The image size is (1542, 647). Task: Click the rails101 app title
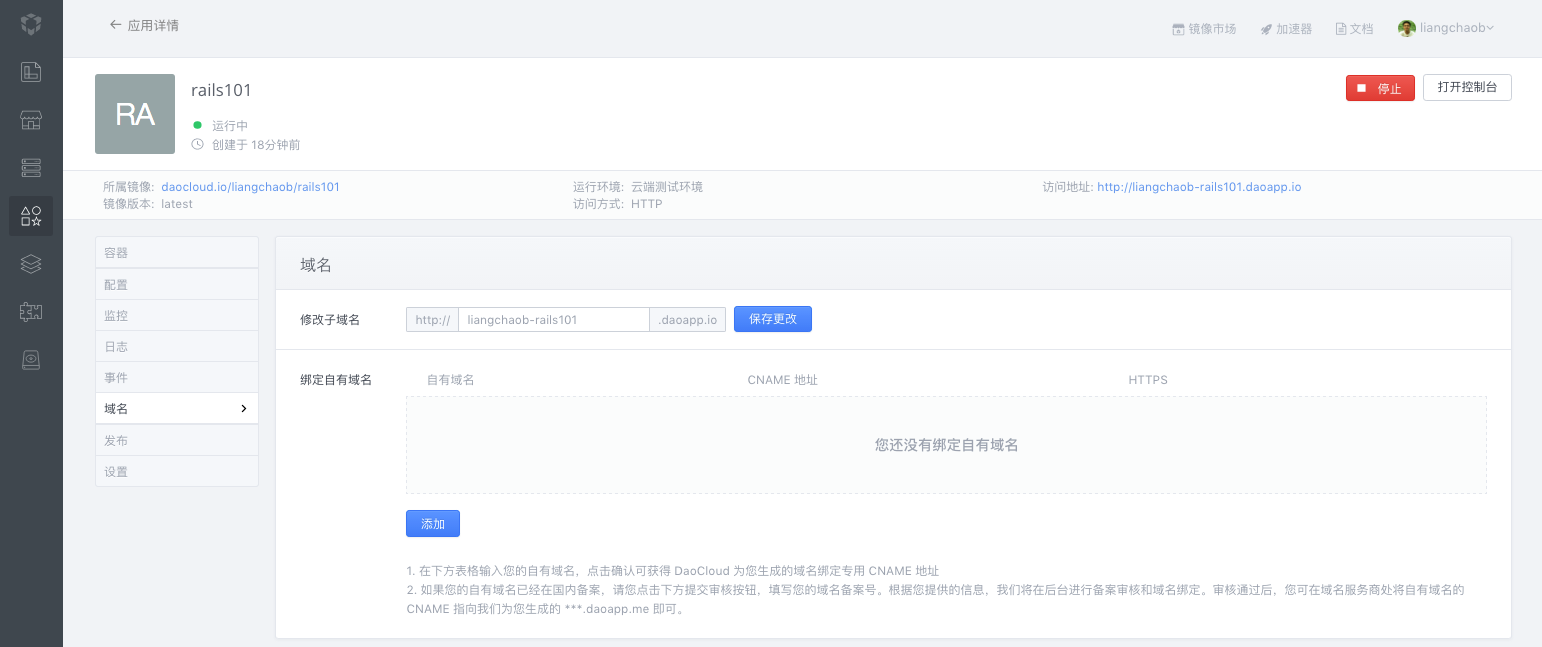point(221,90)
